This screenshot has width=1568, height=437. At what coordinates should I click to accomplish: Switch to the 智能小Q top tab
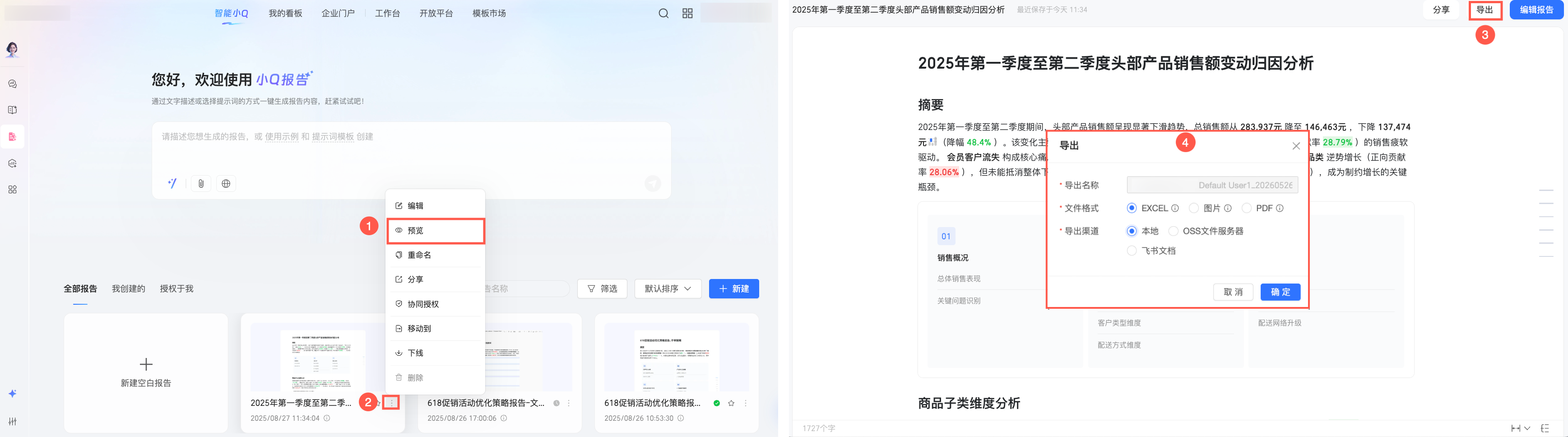pyautogui.click(x=231, y=14)
